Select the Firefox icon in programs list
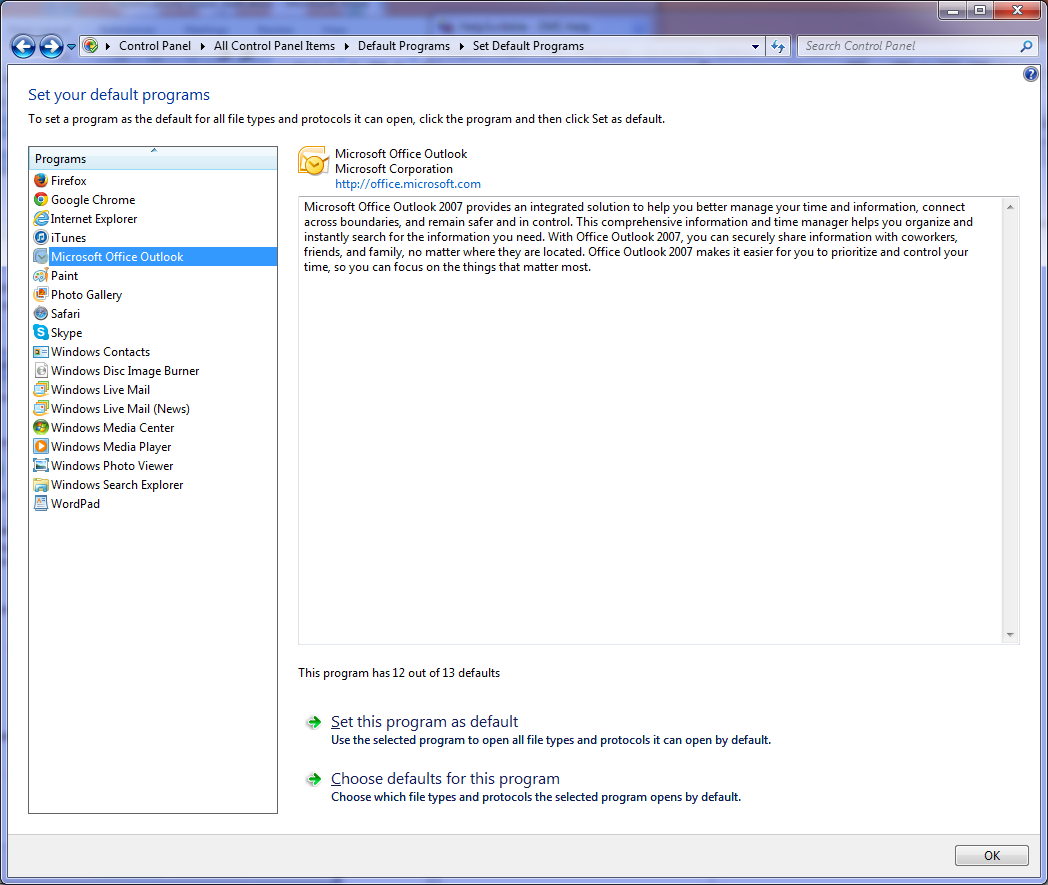The image size is (1048, 885). 41,181
